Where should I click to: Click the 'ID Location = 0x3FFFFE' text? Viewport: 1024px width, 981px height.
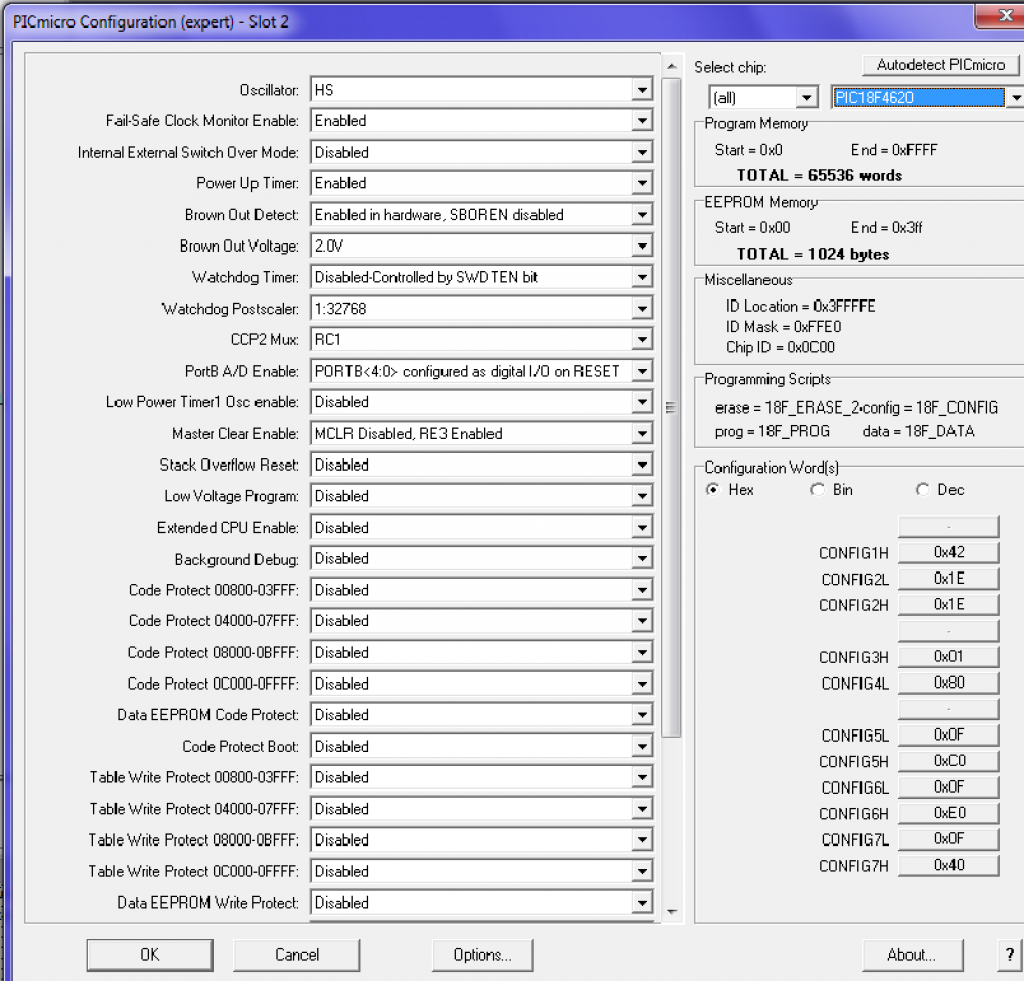800,306
